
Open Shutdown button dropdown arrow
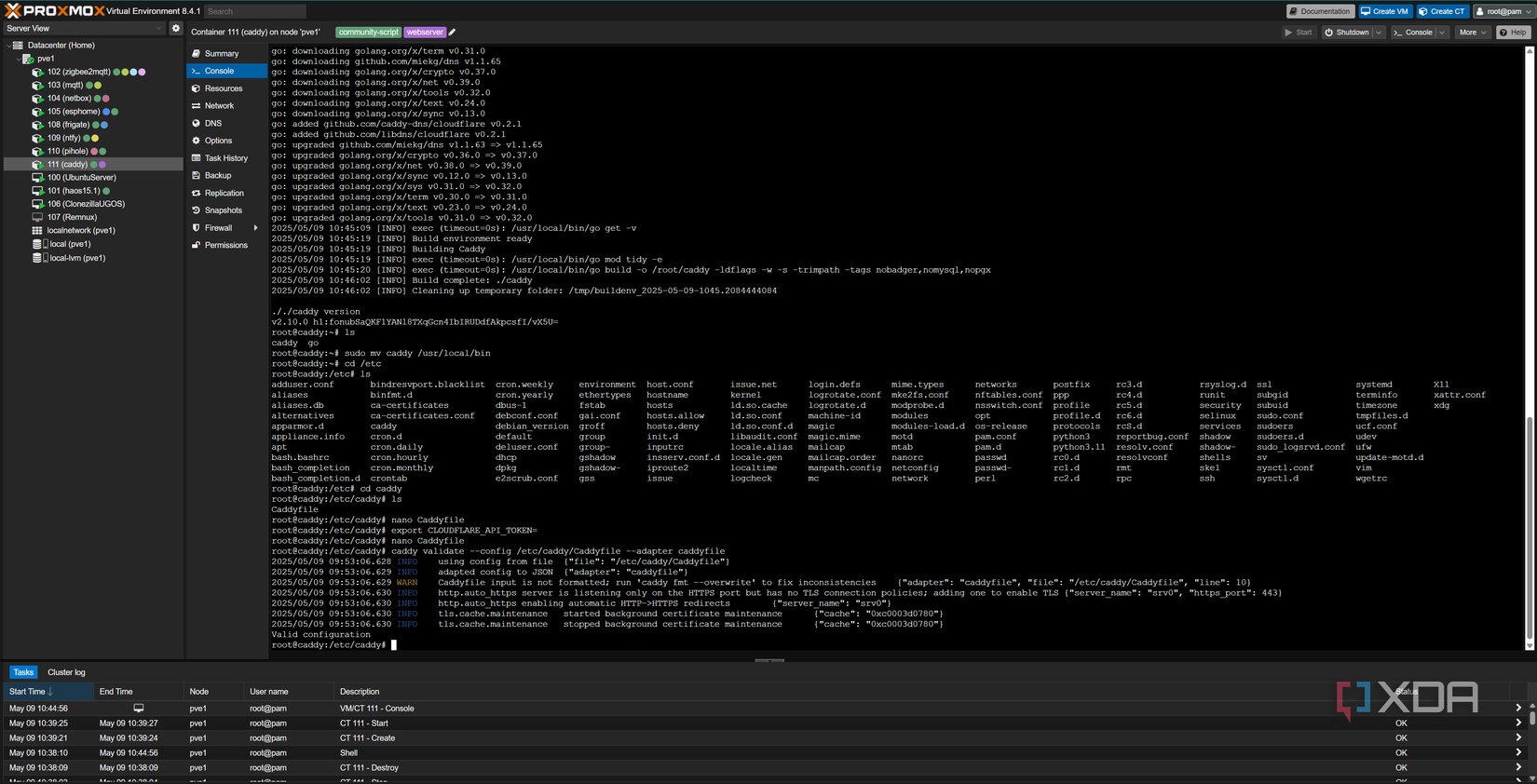point(1379,33)
